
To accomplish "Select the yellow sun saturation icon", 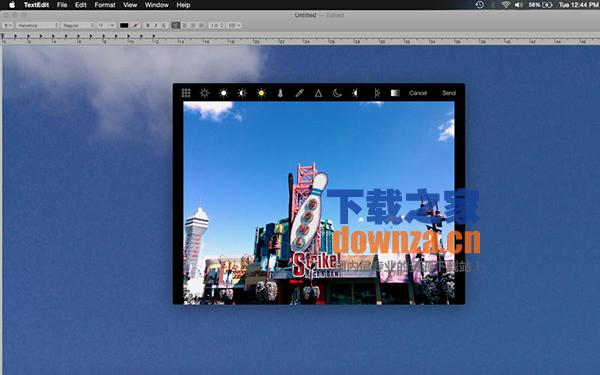I will coord(261,93).
